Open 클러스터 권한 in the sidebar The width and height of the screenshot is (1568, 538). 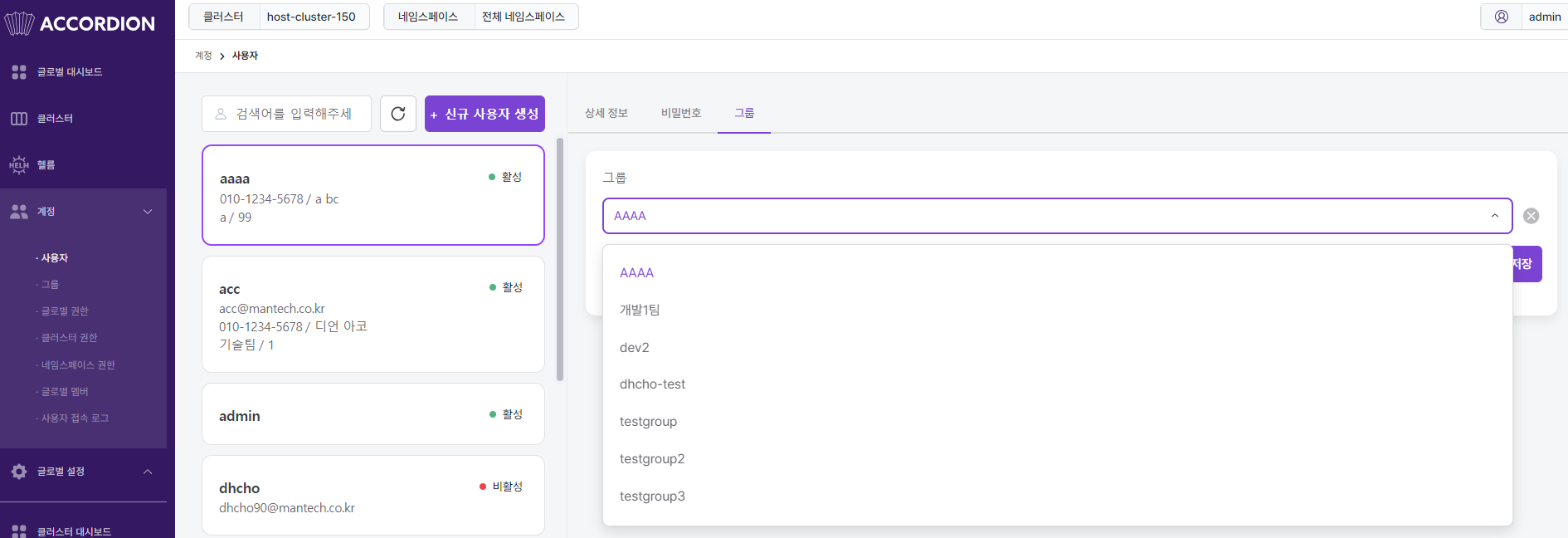(x=70, y=338)
